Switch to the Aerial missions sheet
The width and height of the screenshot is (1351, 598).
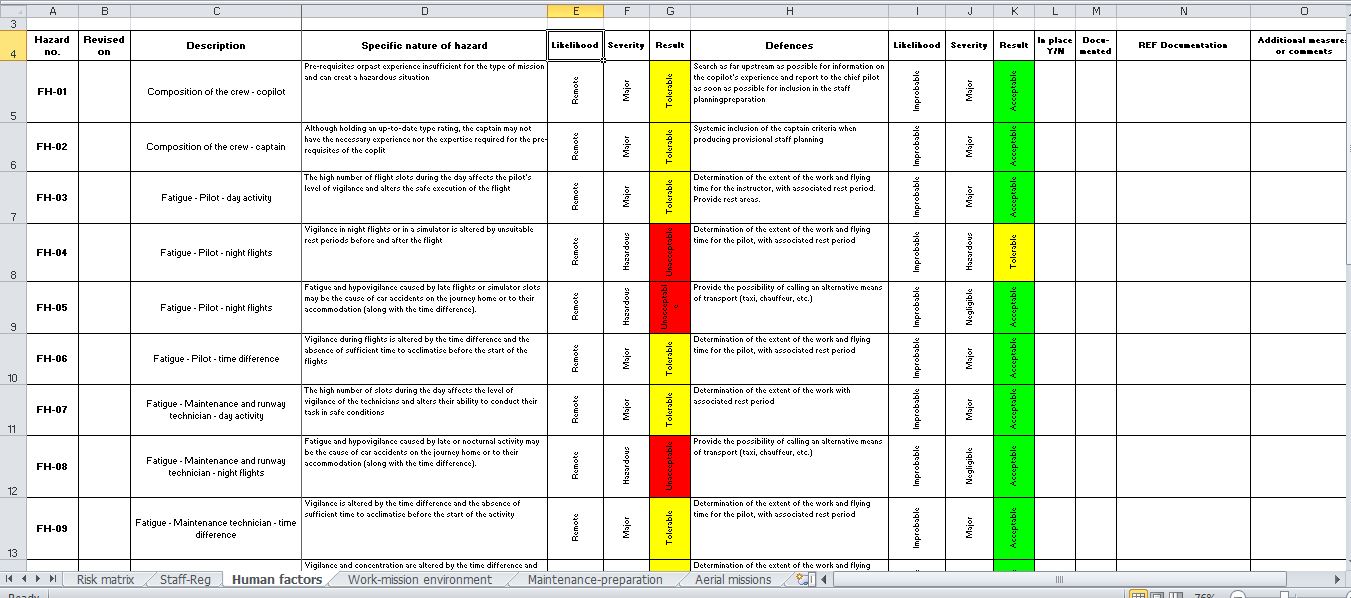(x=733, y=579)
